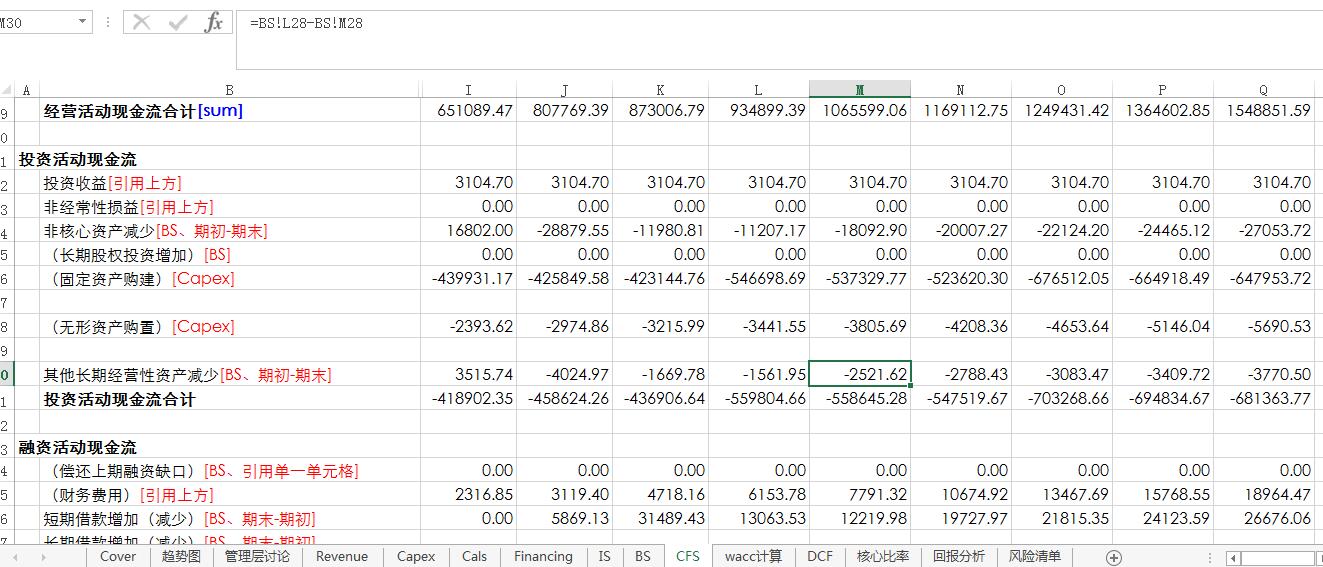
Task: Select column P header
Action: click(x=1163, y=90)
